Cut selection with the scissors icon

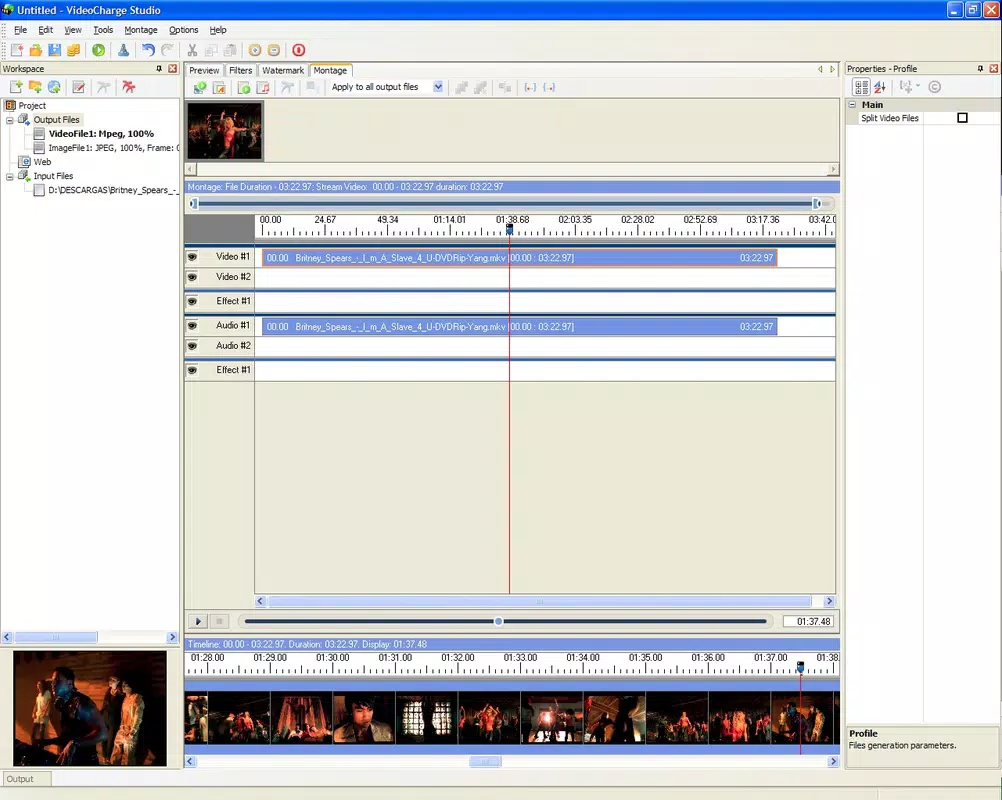click(x=192, y=50)
